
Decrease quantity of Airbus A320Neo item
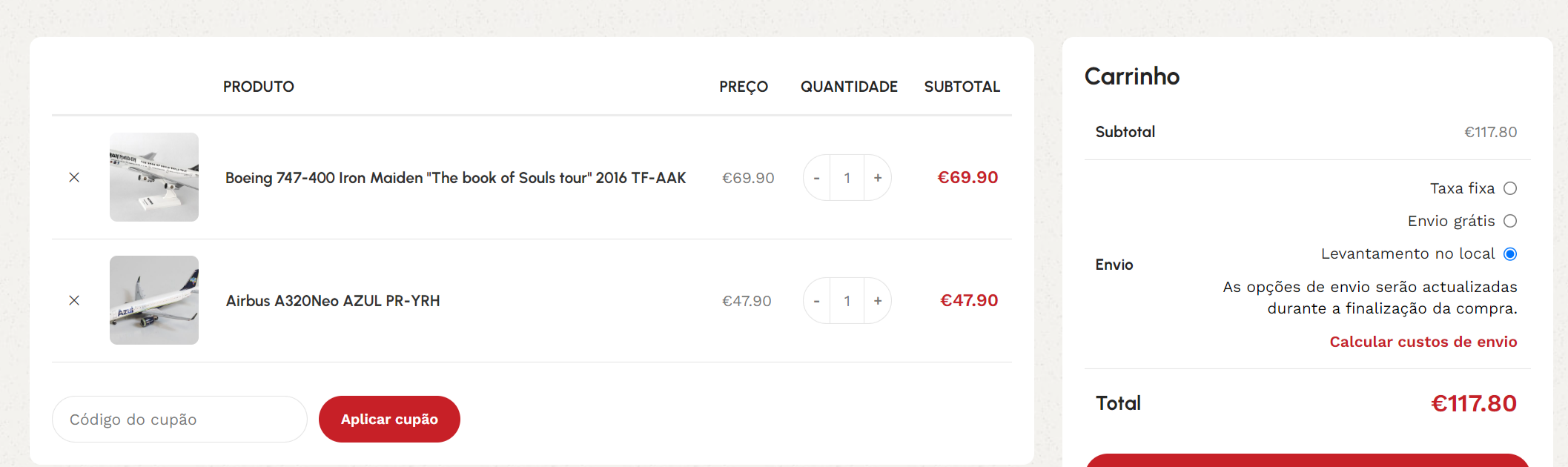point(816,301)
